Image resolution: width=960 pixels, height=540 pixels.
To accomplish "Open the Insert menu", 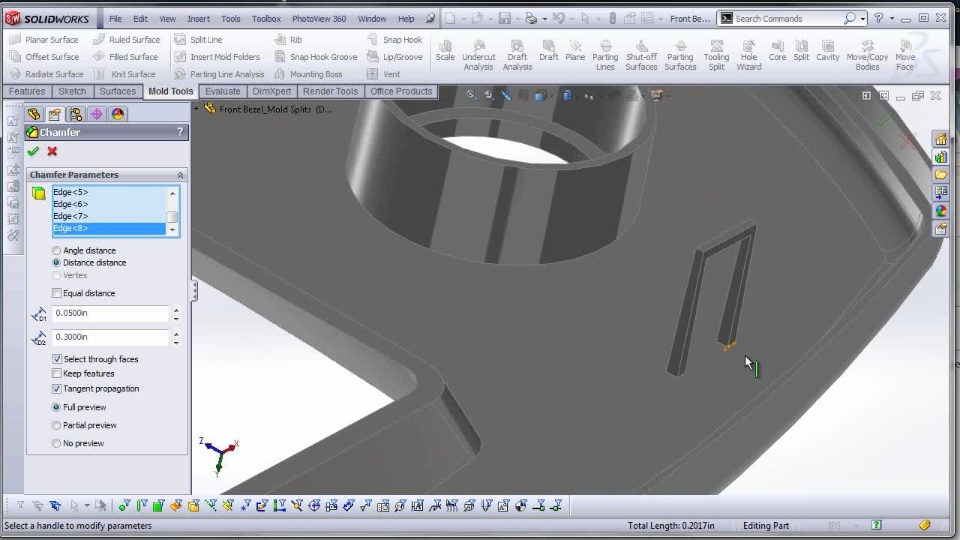I will coord(198,19).
